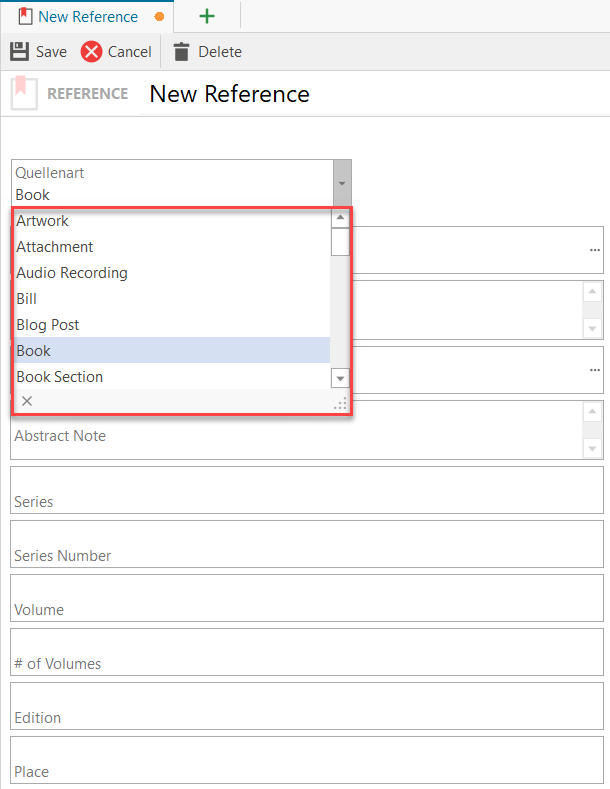The width and height of the screenshot is (610, 789).
Task: Click the dropdown list resize grip
Action: [x=340, y=403]
